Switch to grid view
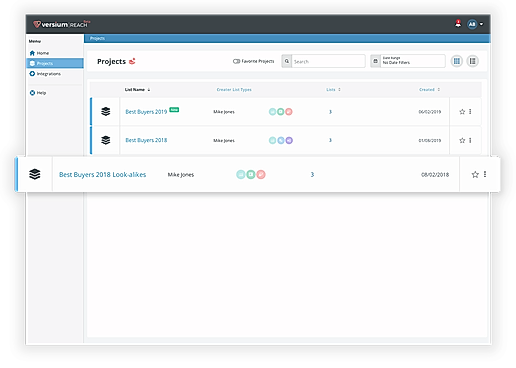Viewport: 516px width, 368px height. [x=457, y=61]
